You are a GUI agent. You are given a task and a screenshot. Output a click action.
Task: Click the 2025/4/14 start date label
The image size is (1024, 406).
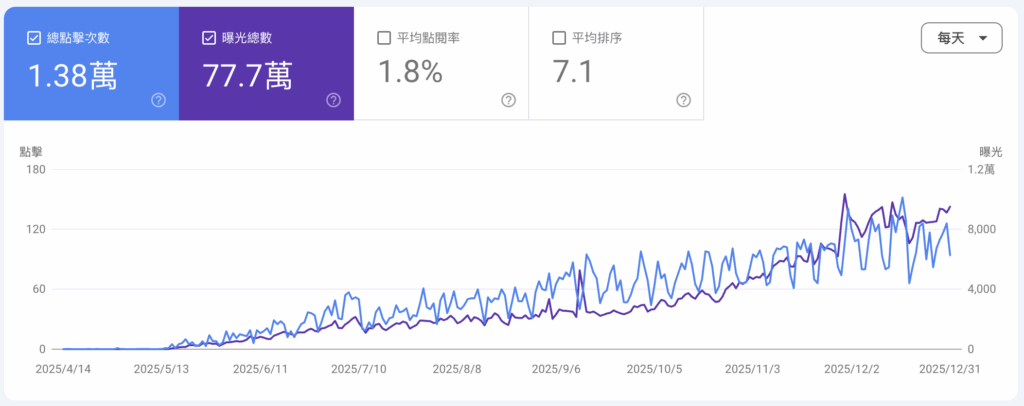pos(63,368)
